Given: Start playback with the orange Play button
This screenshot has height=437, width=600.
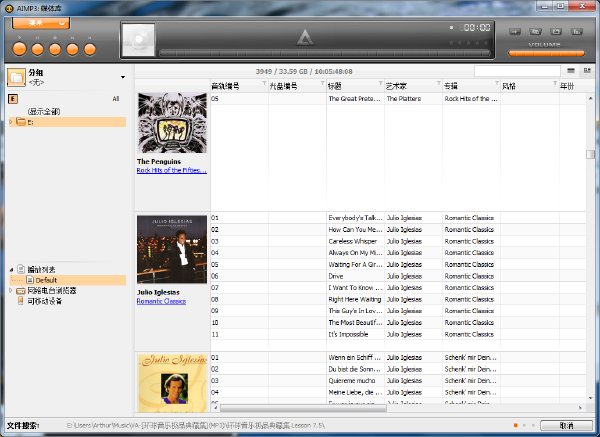Looking at the screenshot, I should tap(20, 49).
